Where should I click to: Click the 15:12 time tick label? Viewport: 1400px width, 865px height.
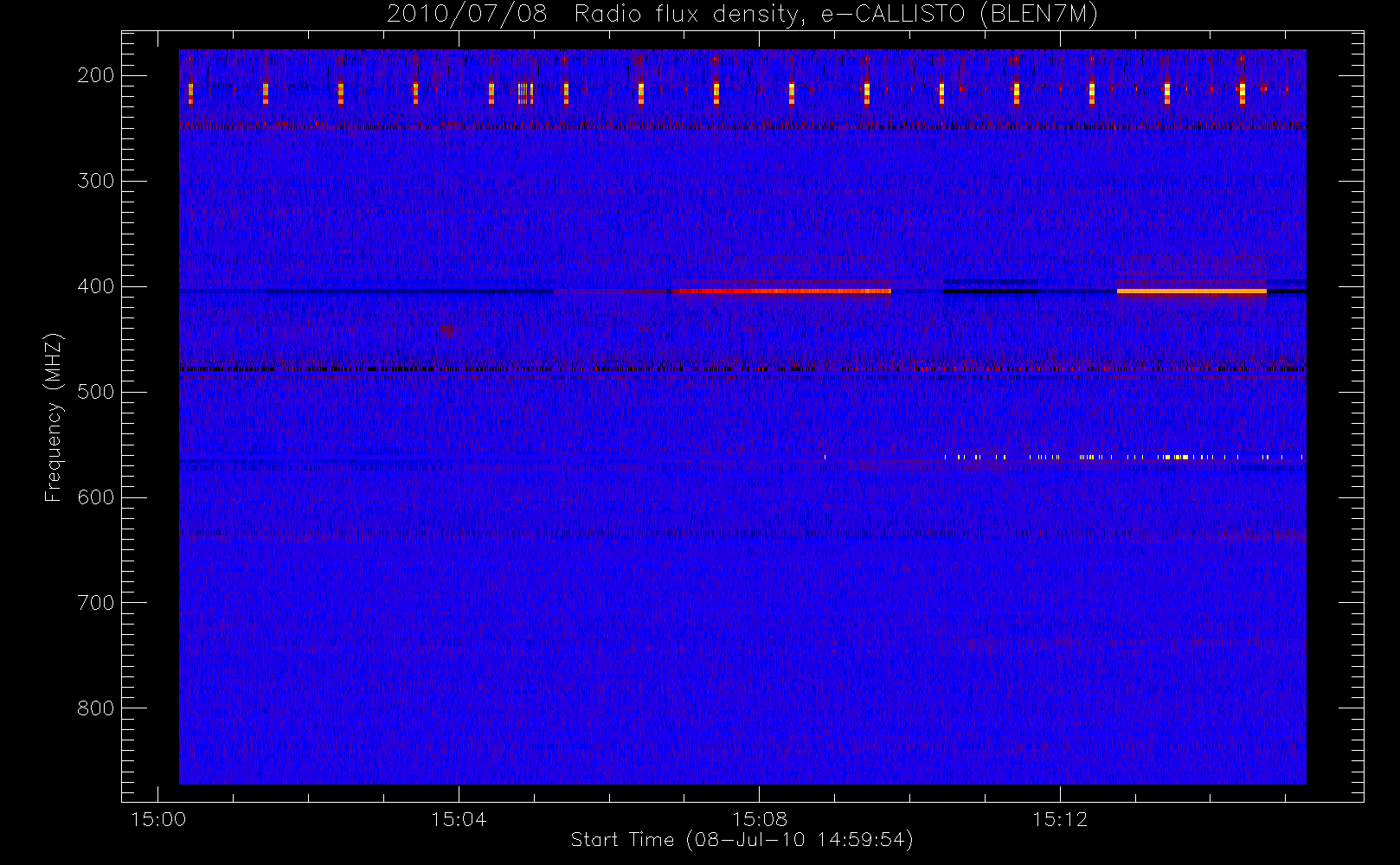pyautogui.click(x=1059, y=819)
